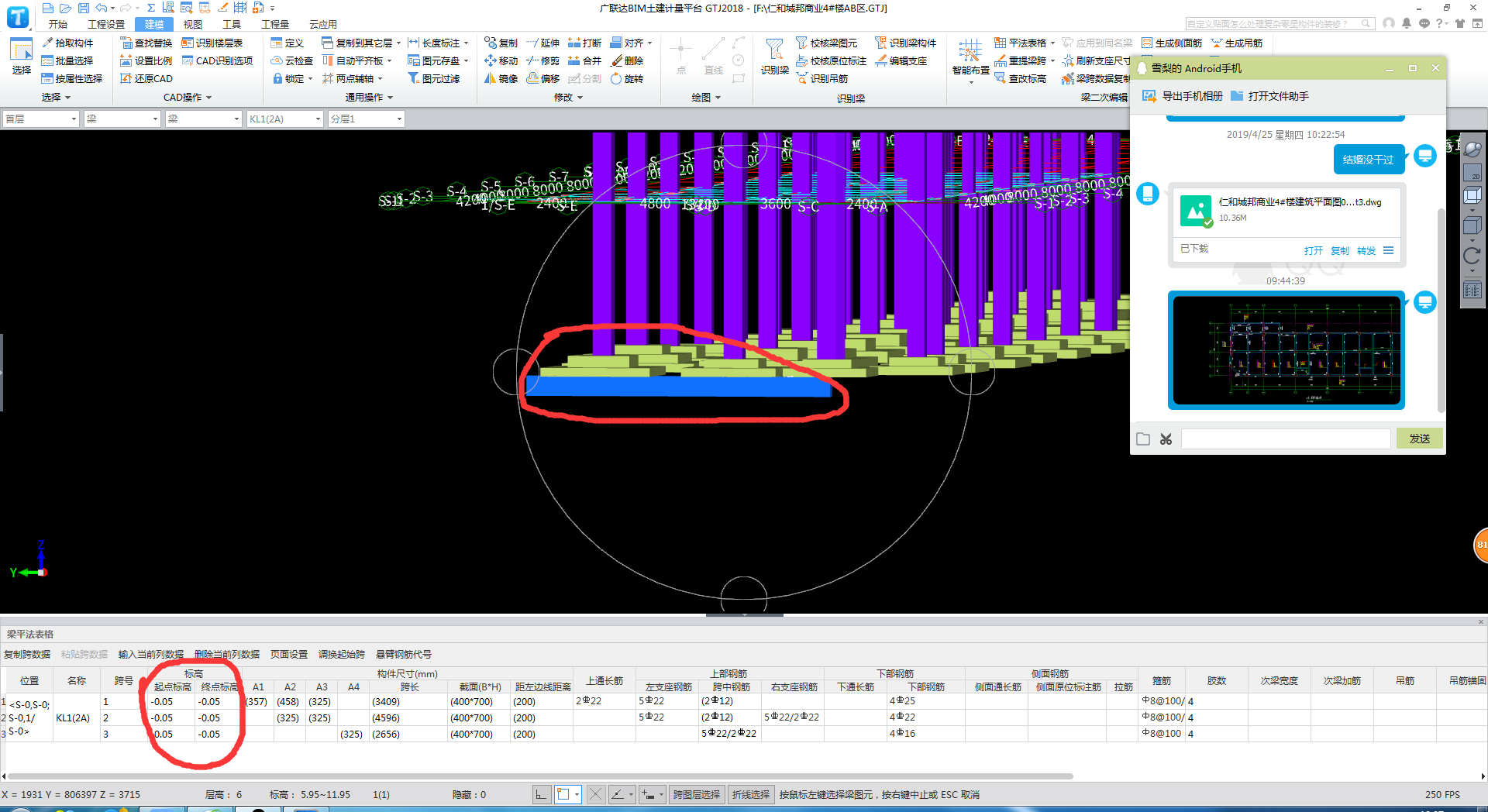Open the 首层 floor dropdown
1488x812 pixels.
click(41, 119)
